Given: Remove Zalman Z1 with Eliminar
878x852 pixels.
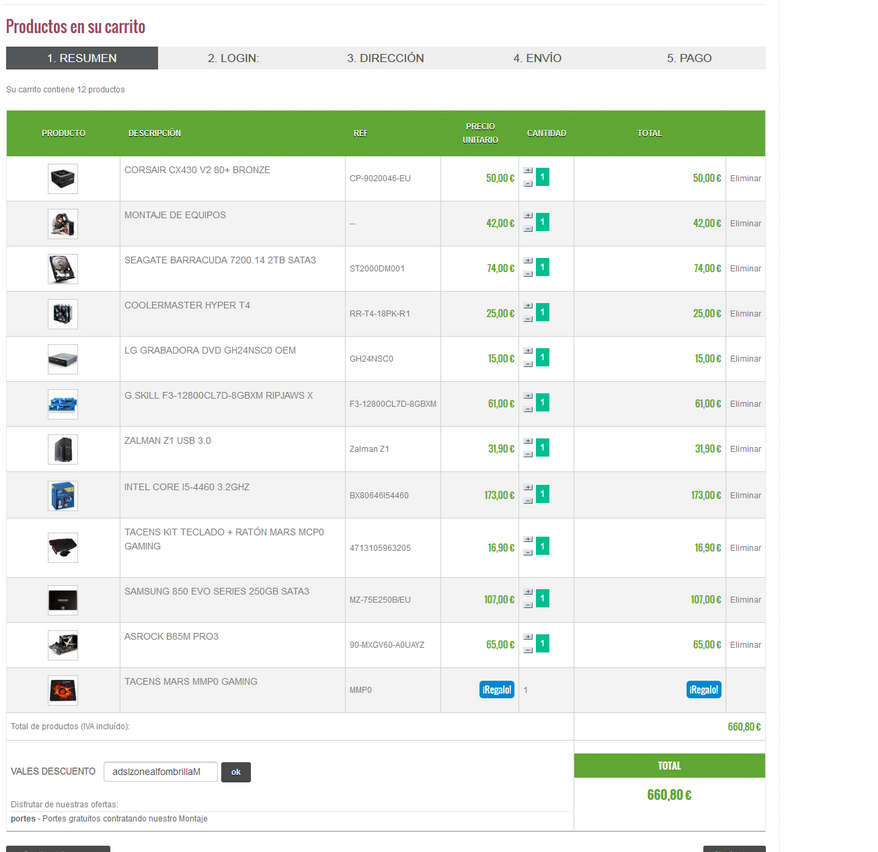Looking at the screenshot, I should 745,449.
